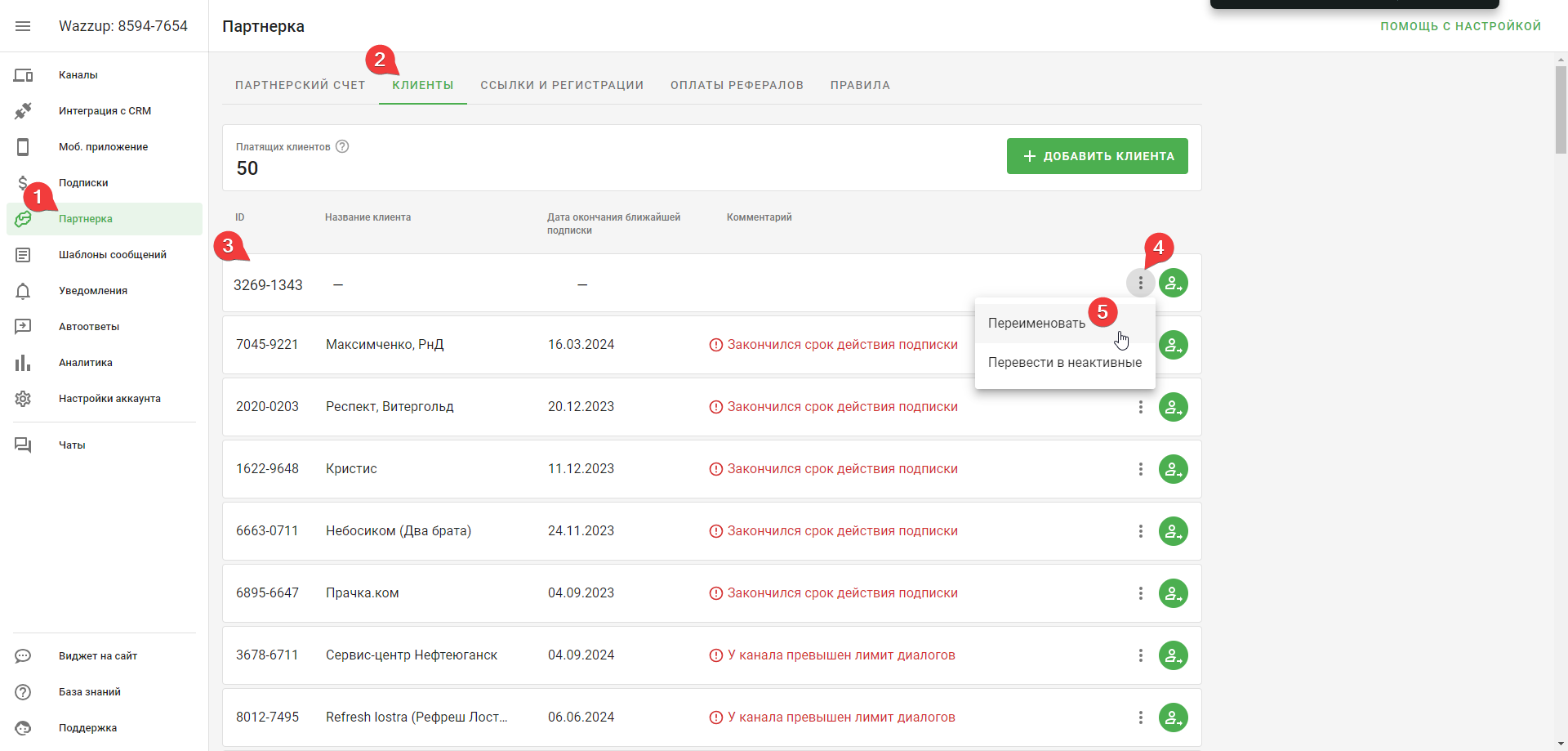Open Правила tab
Screen dimensions: 1568x751
(x=861, y=85)
